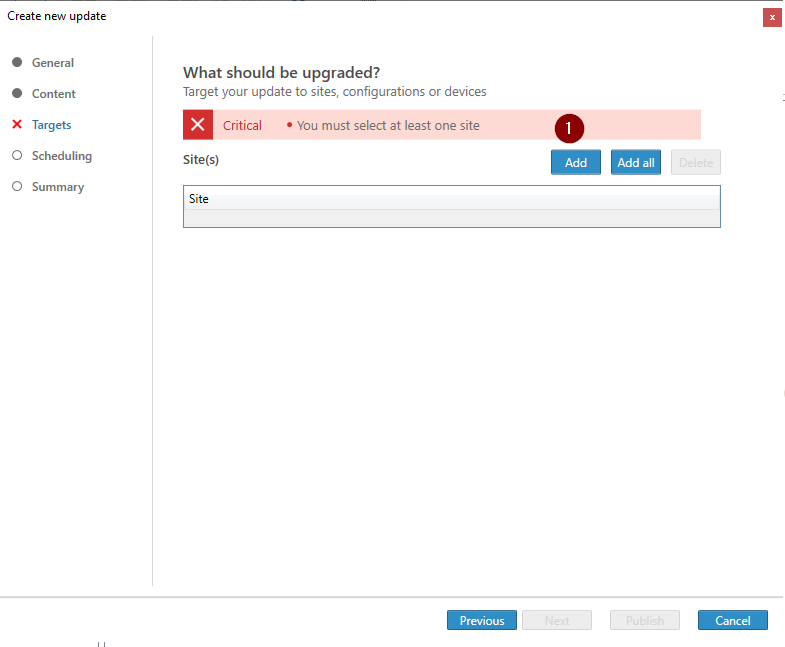Jump to the Summary step
This screenshot has height=647, width=785.
[x=58, y=187]
